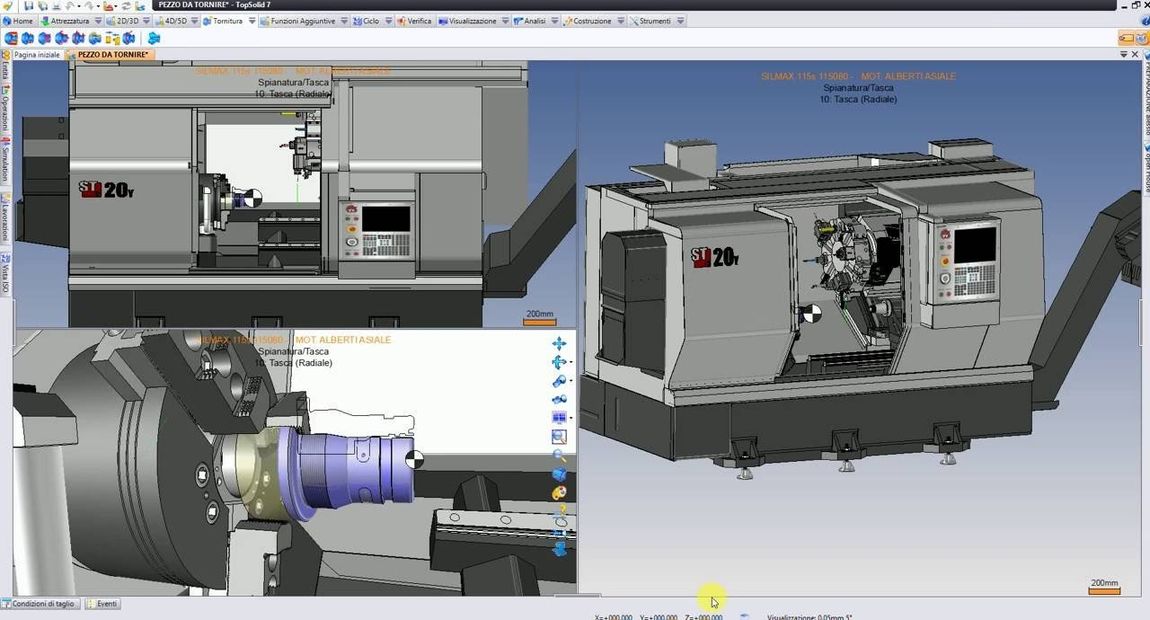Viewport: 1150px width, 620px height.
Task: Click the sixth turning operation icon in ribbon
Action: click(x=95, y=38)
